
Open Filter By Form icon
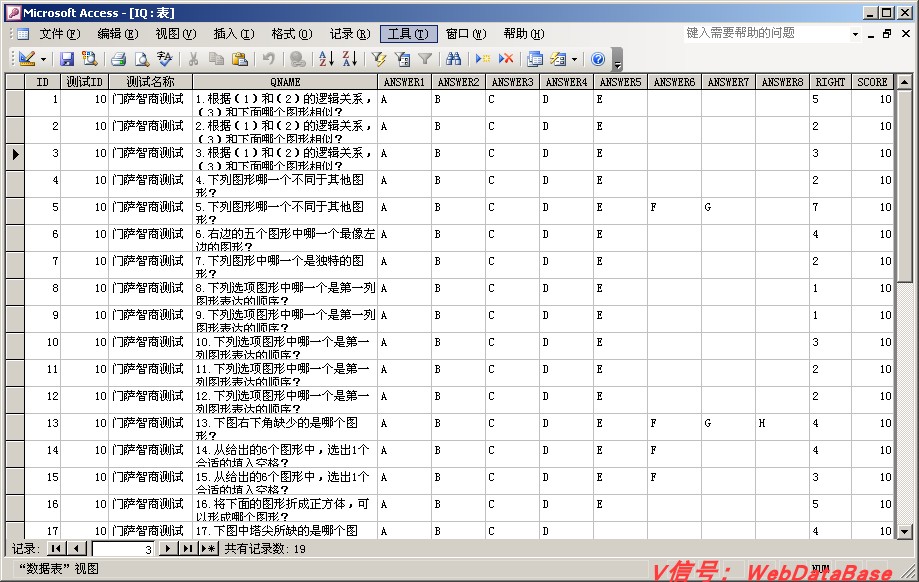[x=402, y=59]
